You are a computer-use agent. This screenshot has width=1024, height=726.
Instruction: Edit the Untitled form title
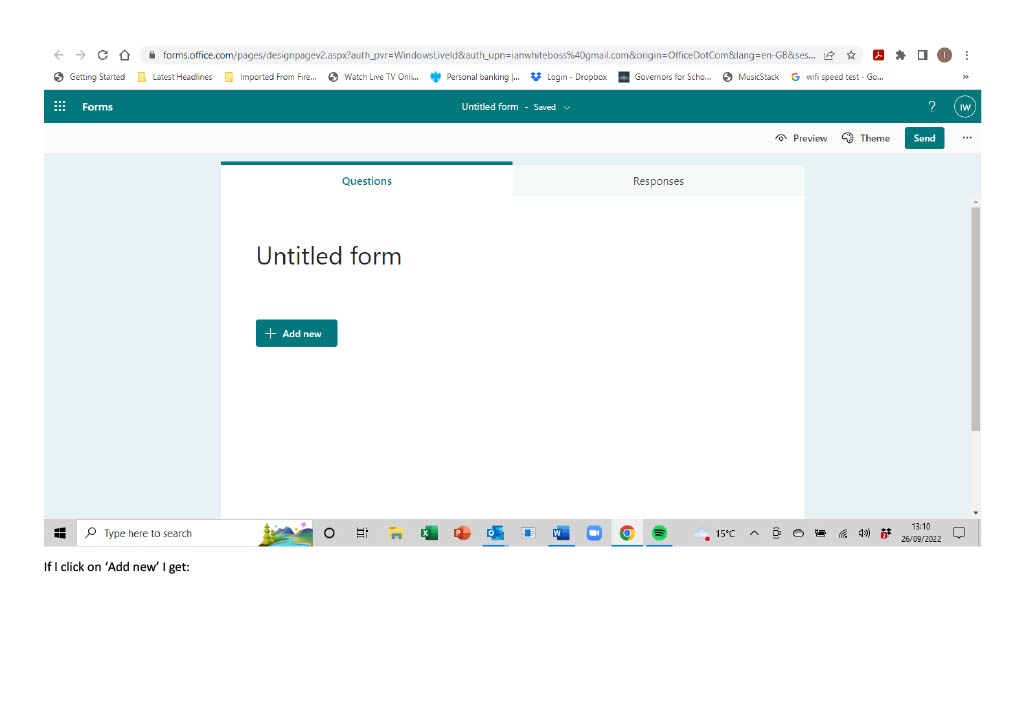point(328,256)
